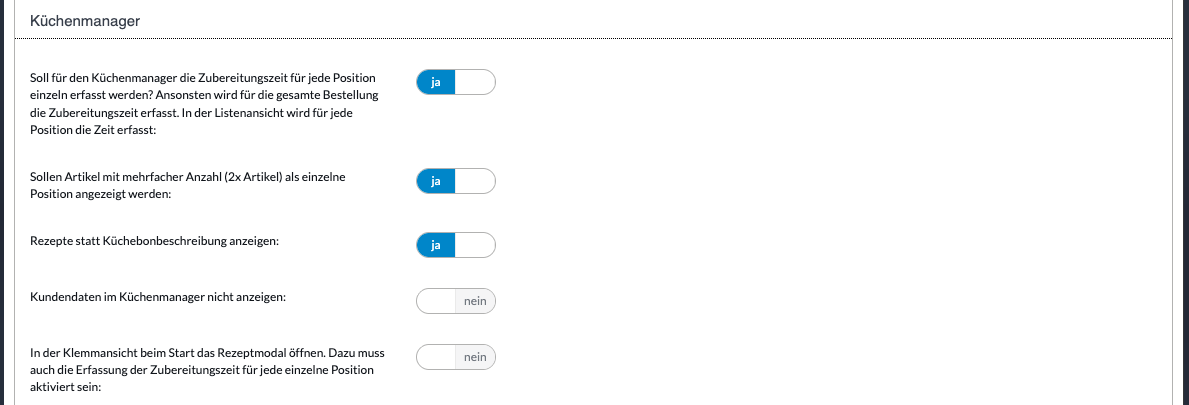1189x405 pixels.
Task: Click white knob of the Kundendaten switch
Action: 436,301
